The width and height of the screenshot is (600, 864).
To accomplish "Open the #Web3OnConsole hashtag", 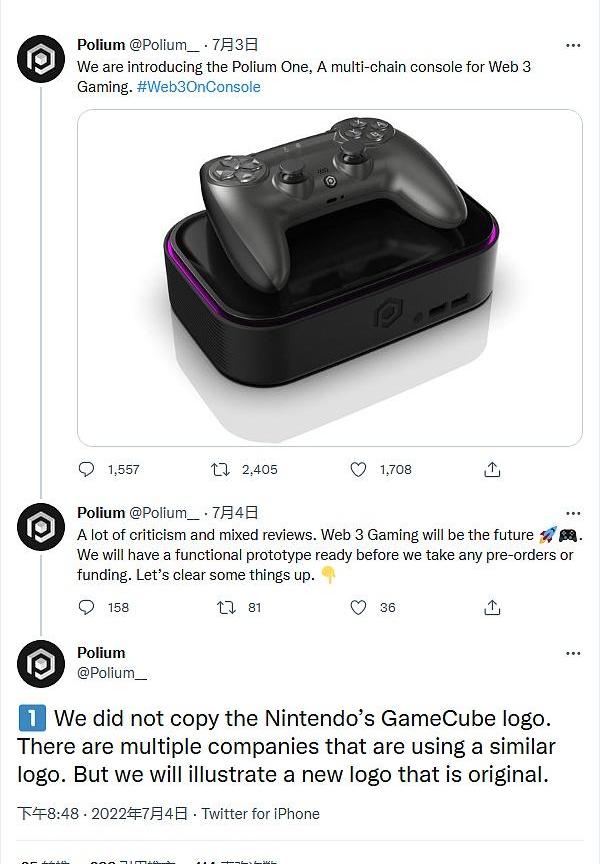I will coord(198,87).
